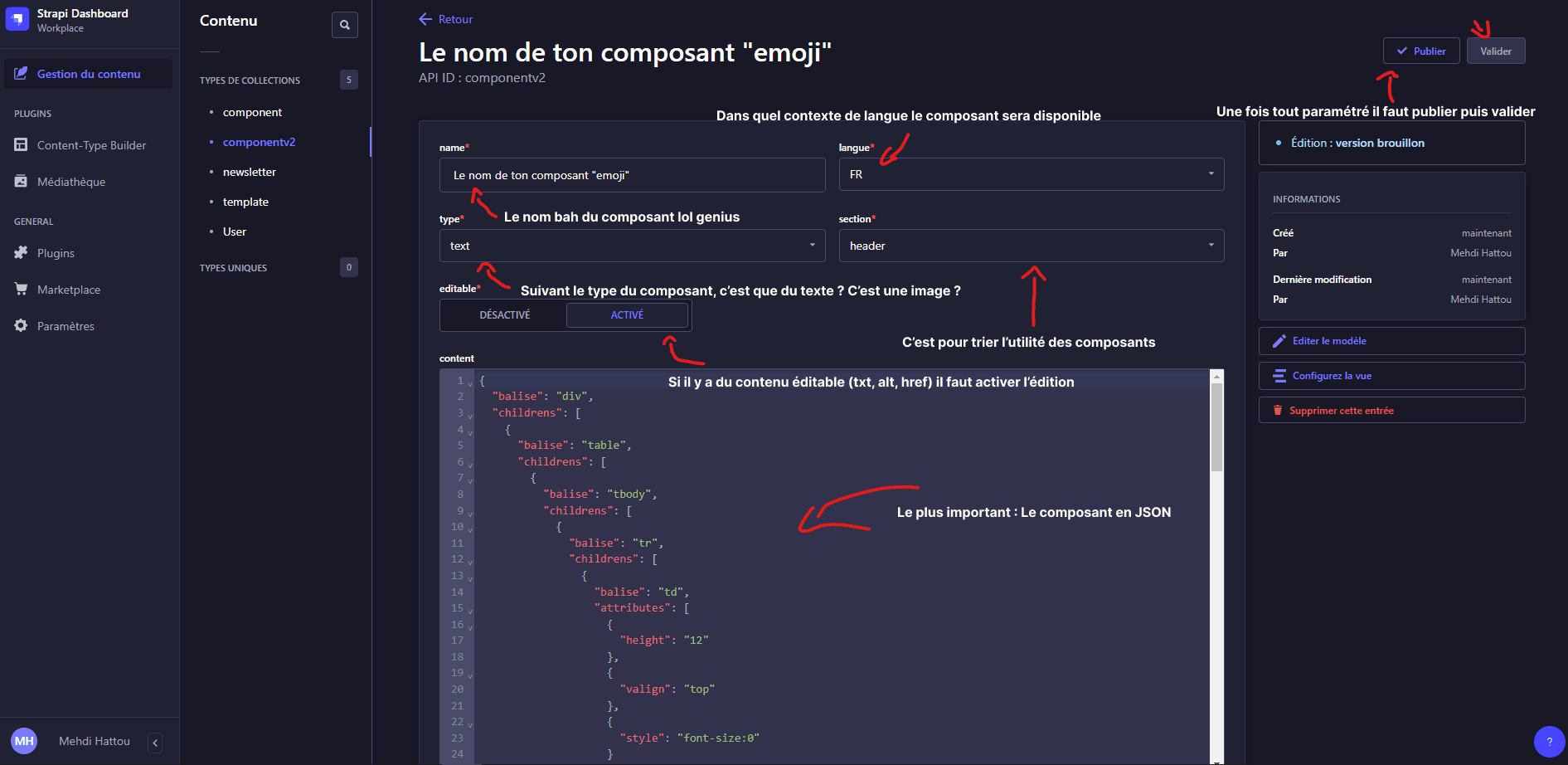
Task: Go back using the Retour link
Action: click(x=446, y=19)
